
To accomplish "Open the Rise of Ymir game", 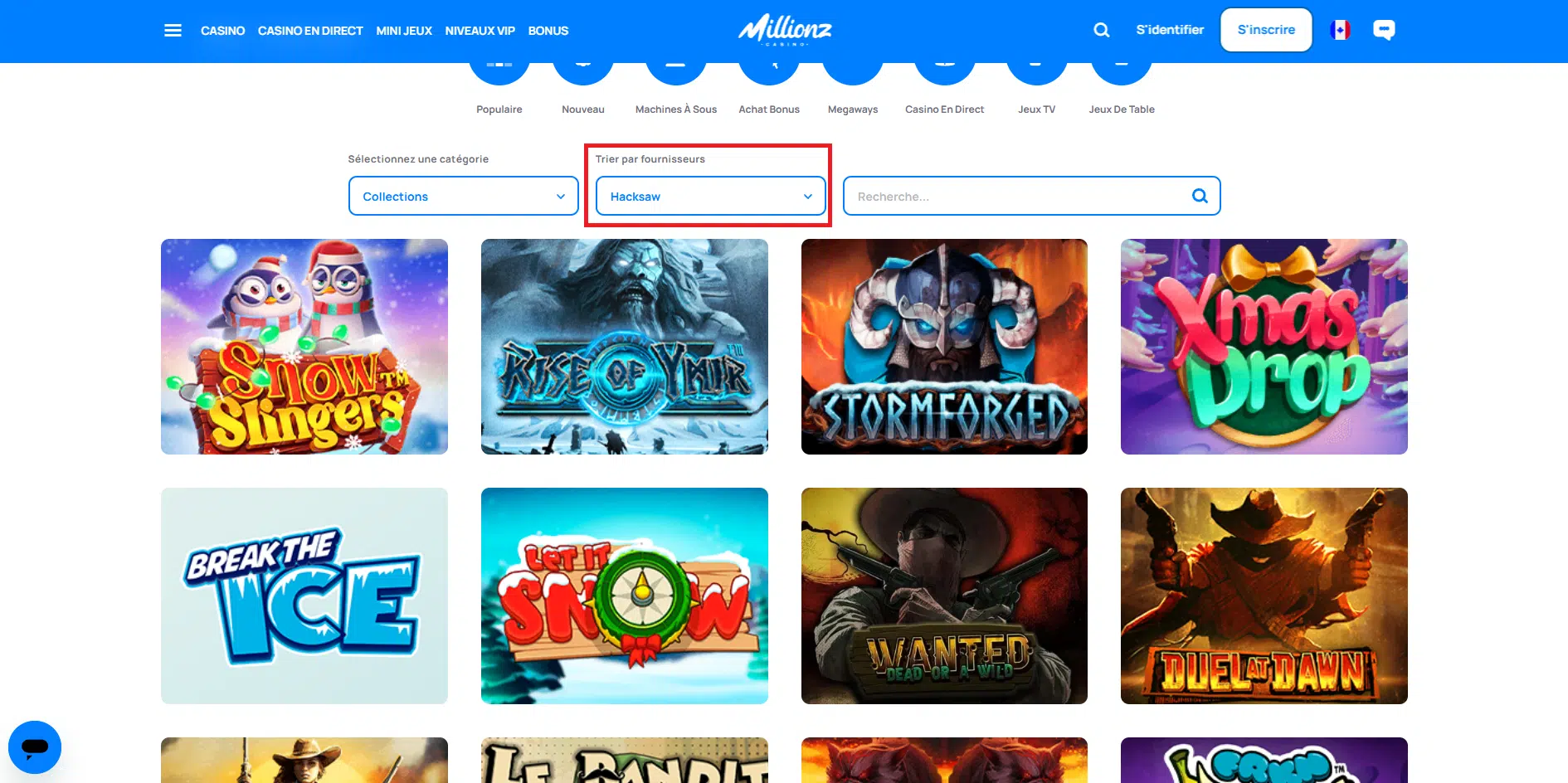I will click(625, 347).
